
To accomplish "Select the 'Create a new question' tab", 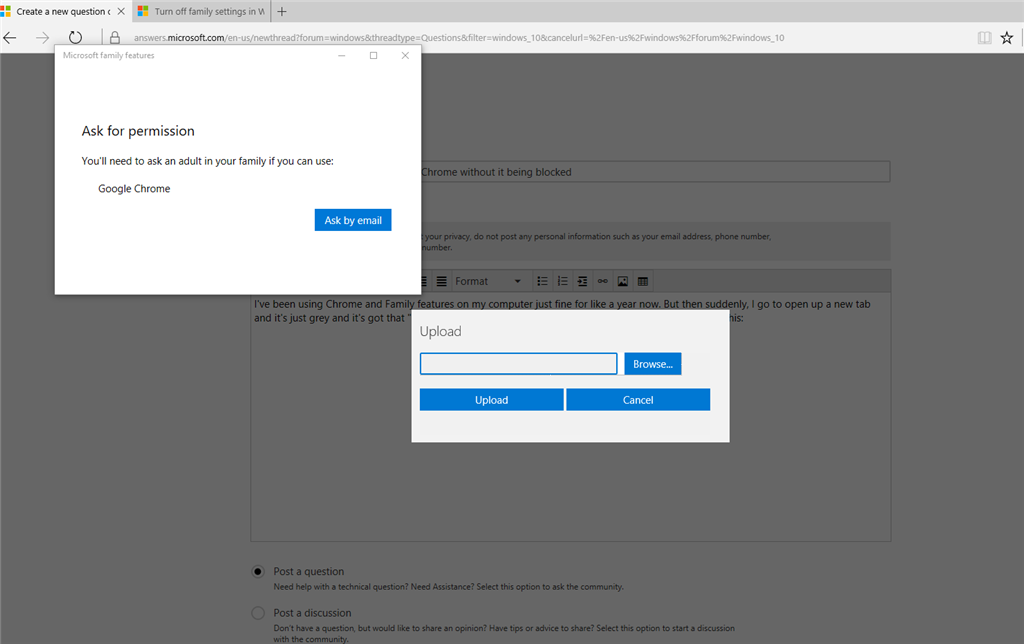I will (x=63, y=11).
